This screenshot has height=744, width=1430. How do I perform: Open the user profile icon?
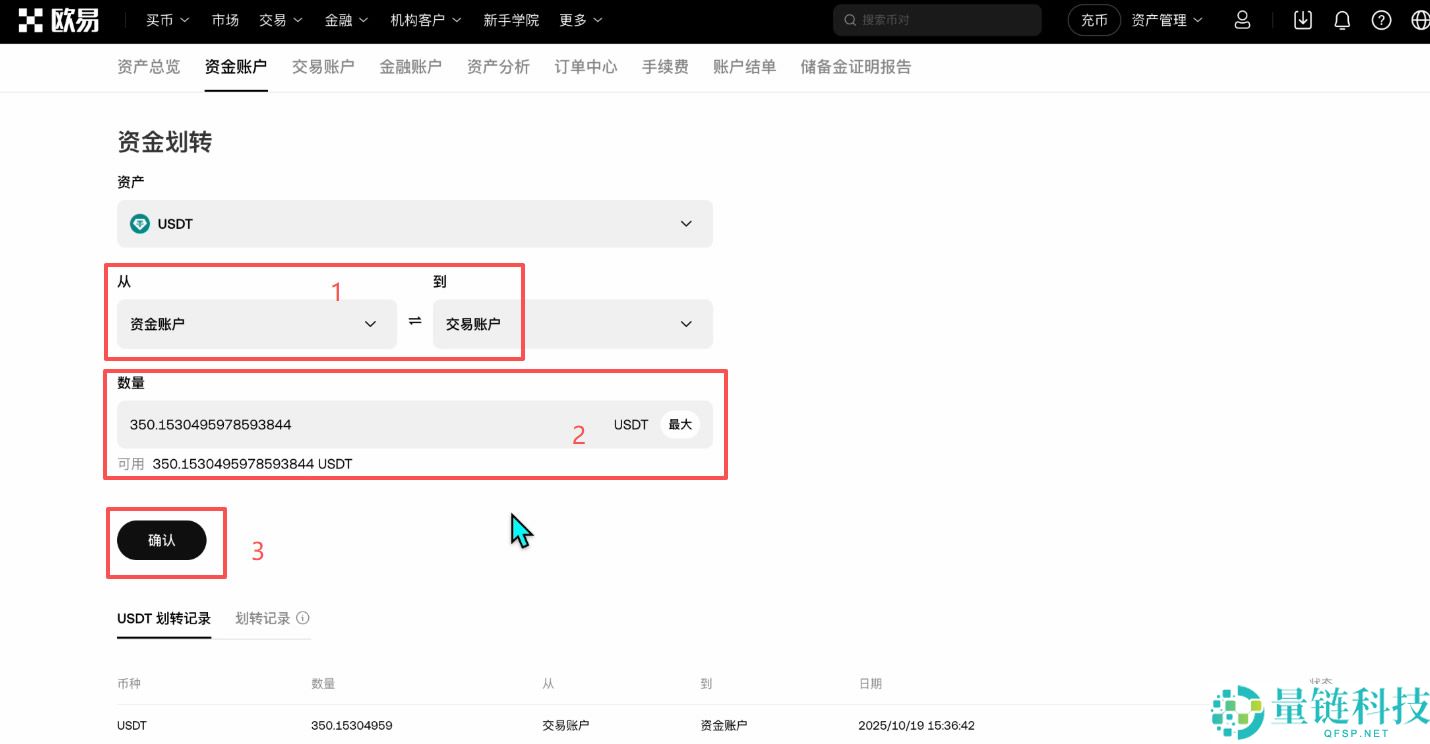coord(1242,19)
